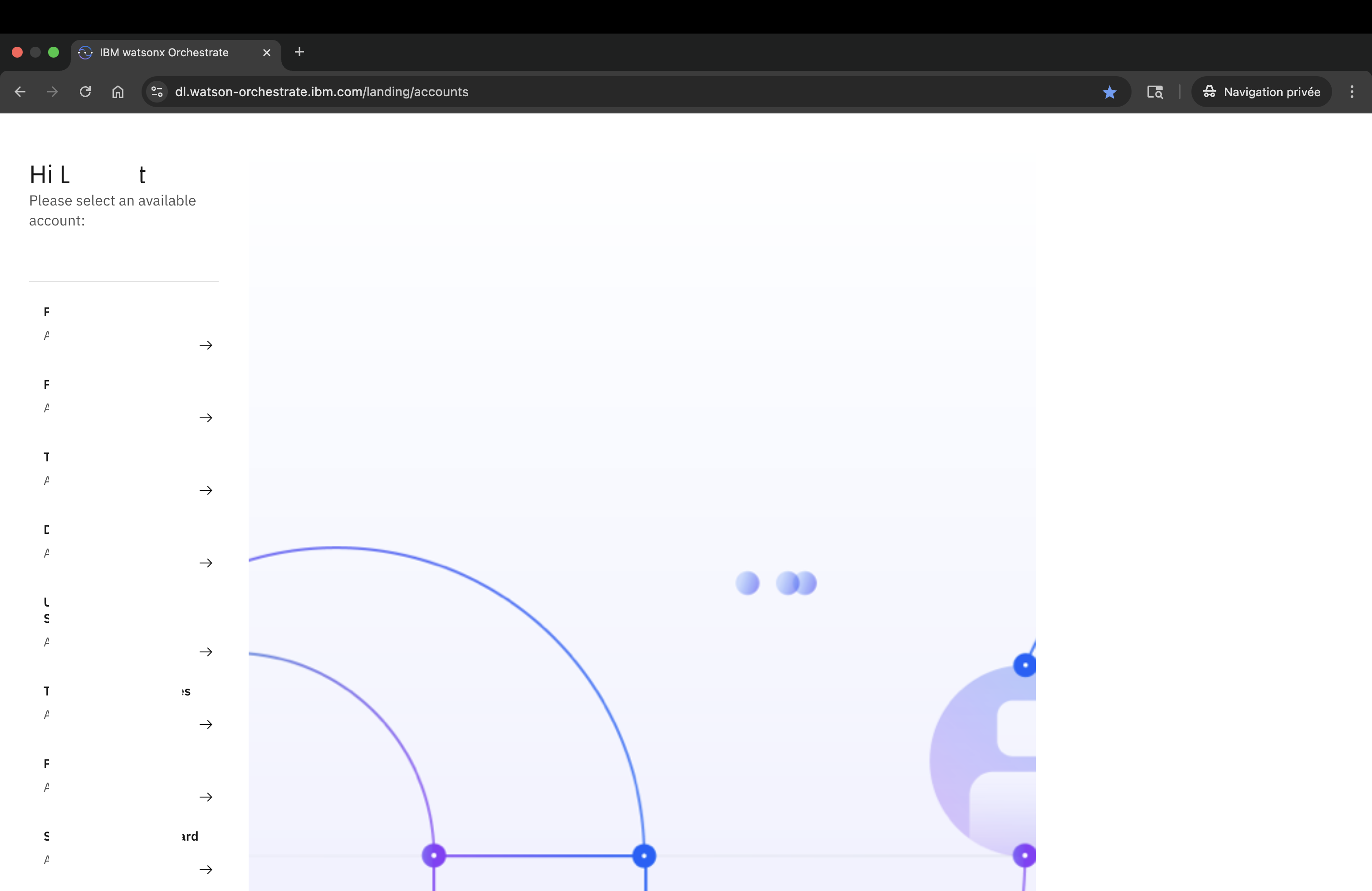The image size is (1372, 891).
Task: Click the home icon in toolbar
Action: click(x=118, y=92)
